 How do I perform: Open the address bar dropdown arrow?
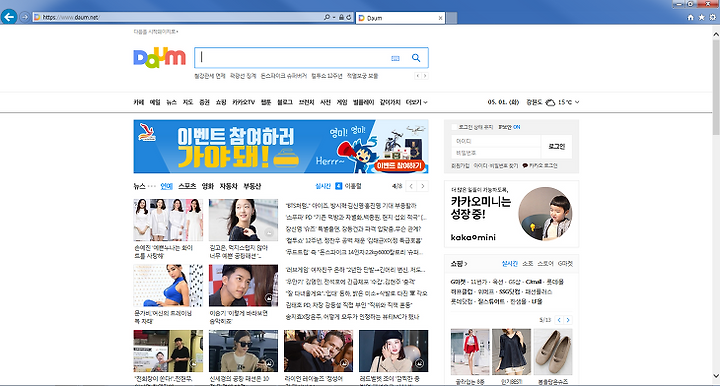[334, 17]
